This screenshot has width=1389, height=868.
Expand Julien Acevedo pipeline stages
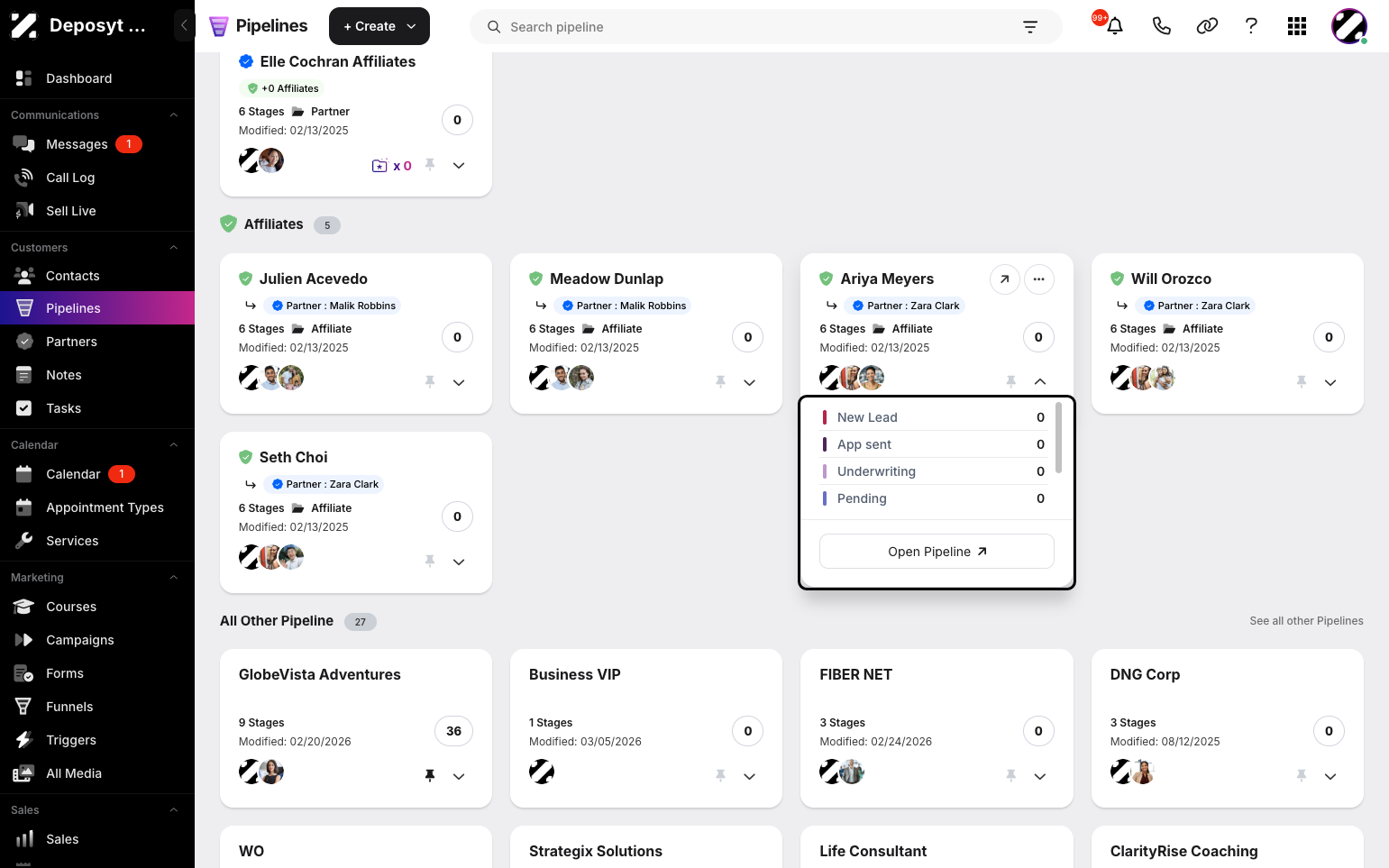tap(459, 382)
